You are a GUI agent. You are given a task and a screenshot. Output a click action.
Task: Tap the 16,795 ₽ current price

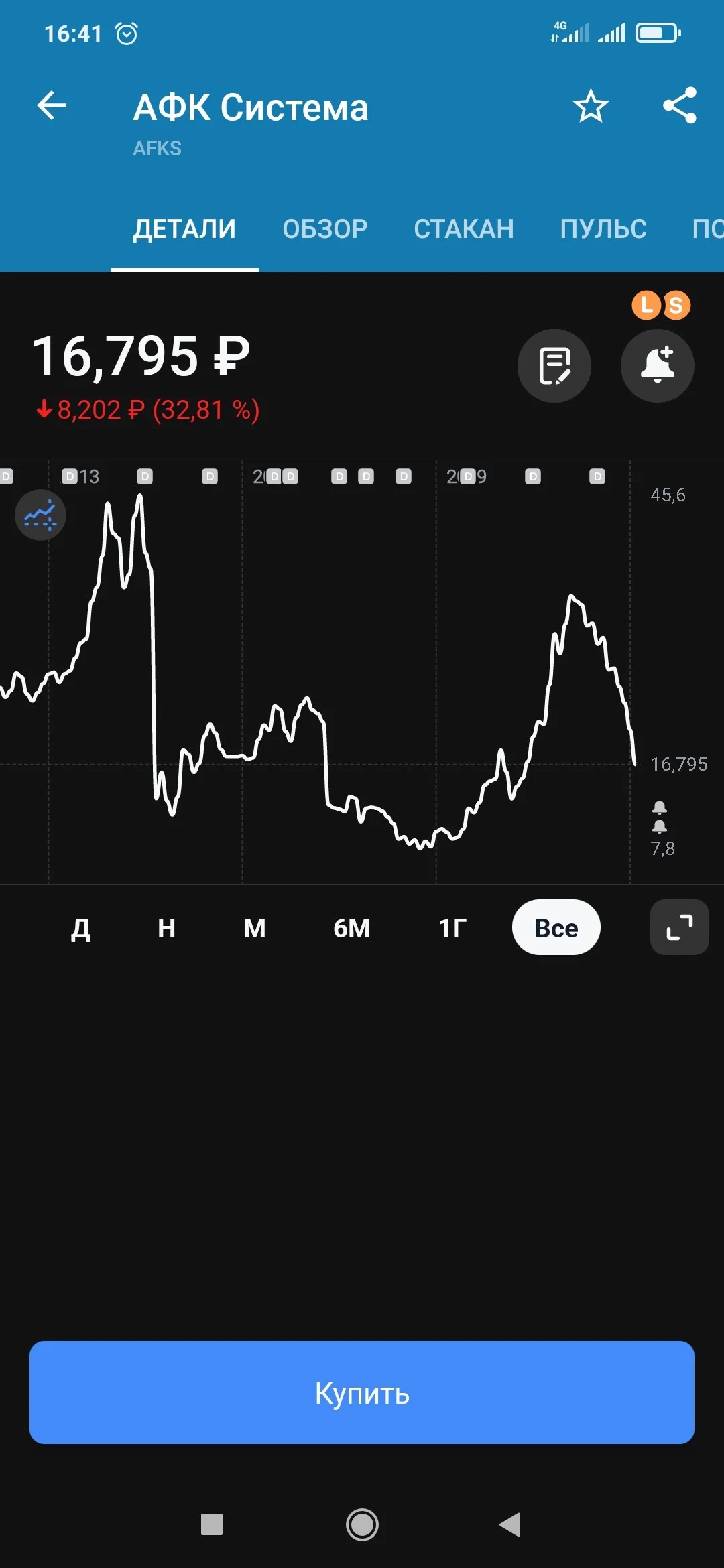141,356
